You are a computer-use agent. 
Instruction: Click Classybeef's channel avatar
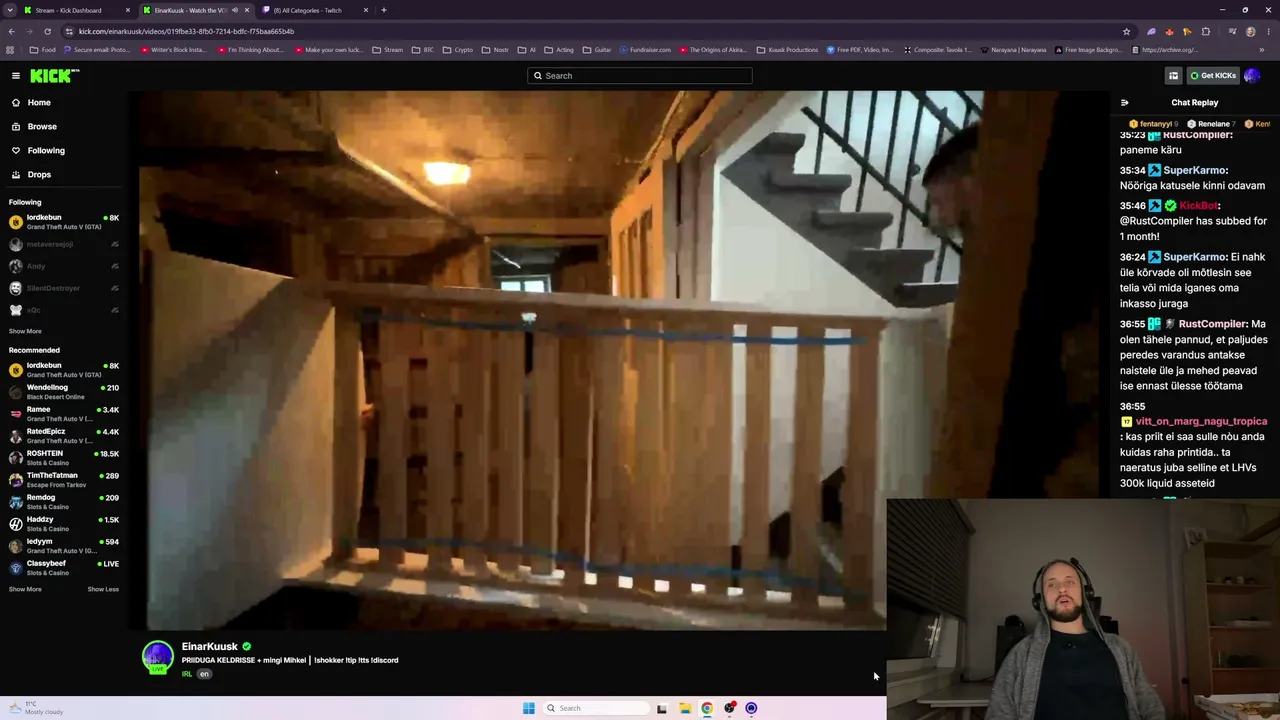point(16,568)
